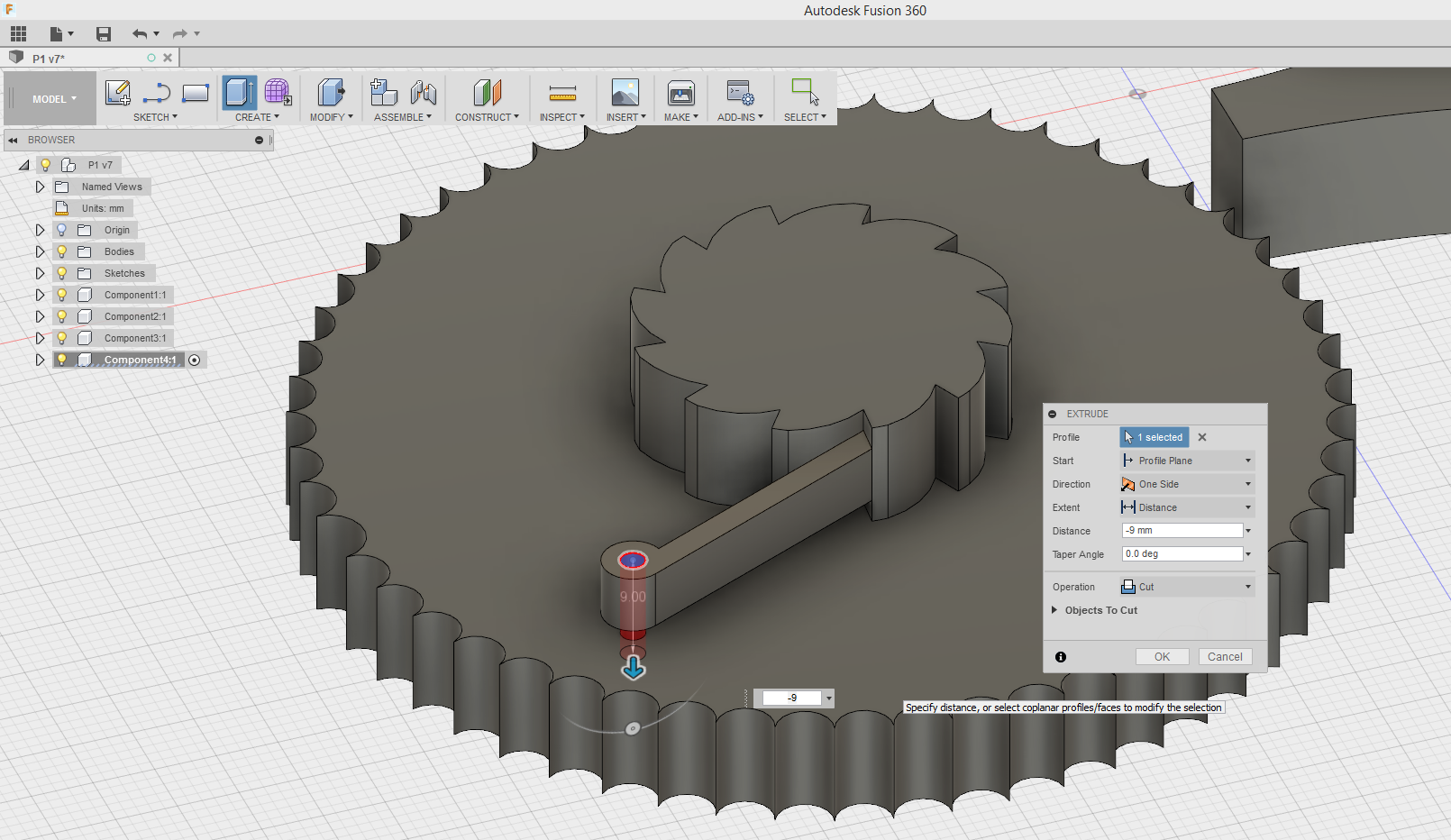Click the 1 selected profile button

coord(1154,437)
